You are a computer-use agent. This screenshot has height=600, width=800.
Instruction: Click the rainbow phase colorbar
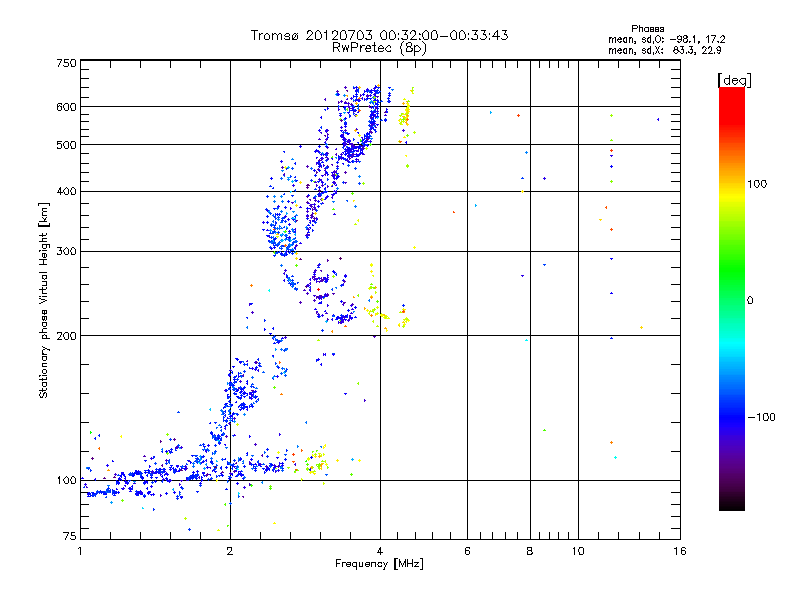[x=732, y=298]
